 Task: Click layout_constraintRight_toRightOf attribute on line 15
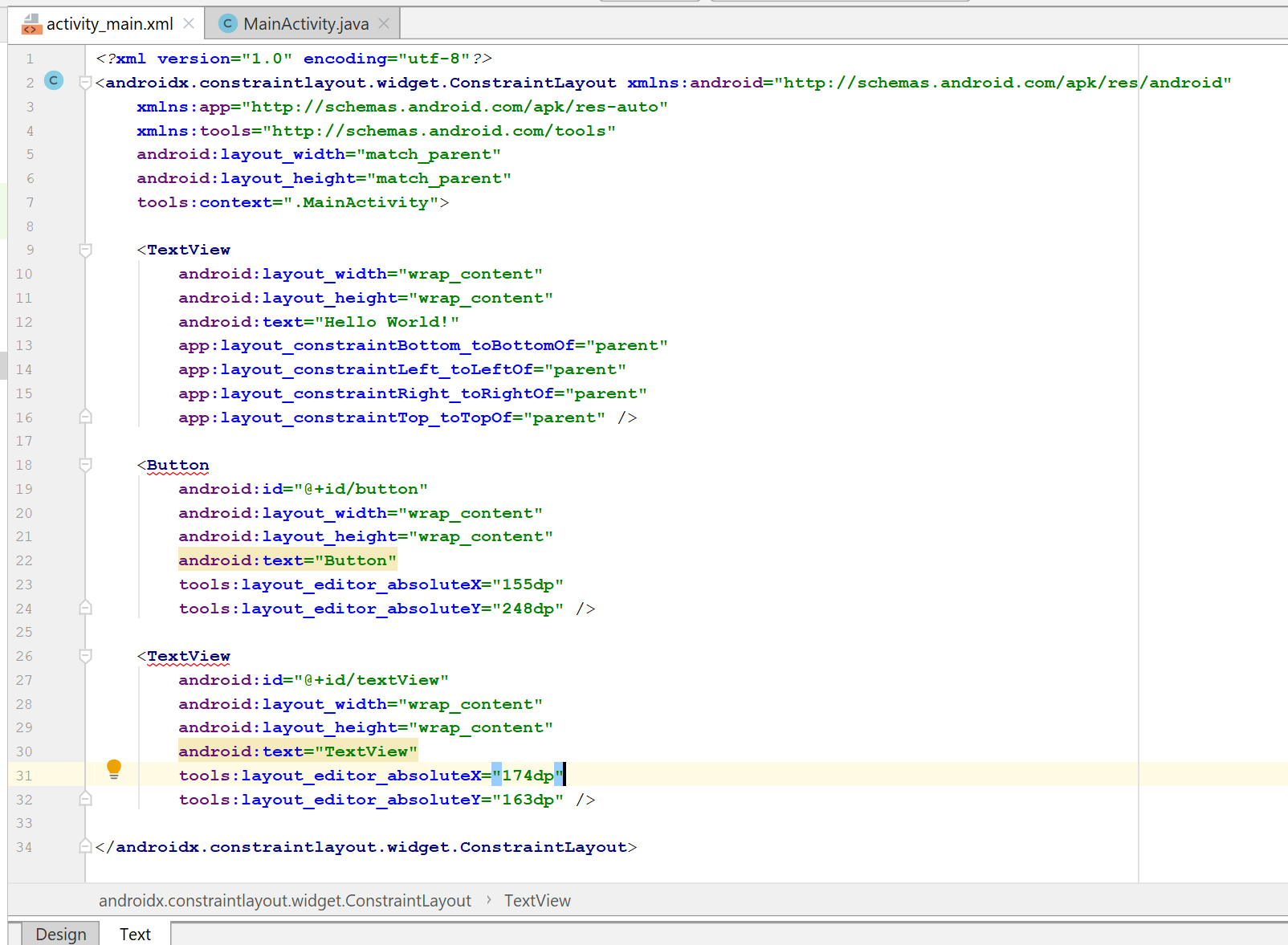tap(413, 393)
